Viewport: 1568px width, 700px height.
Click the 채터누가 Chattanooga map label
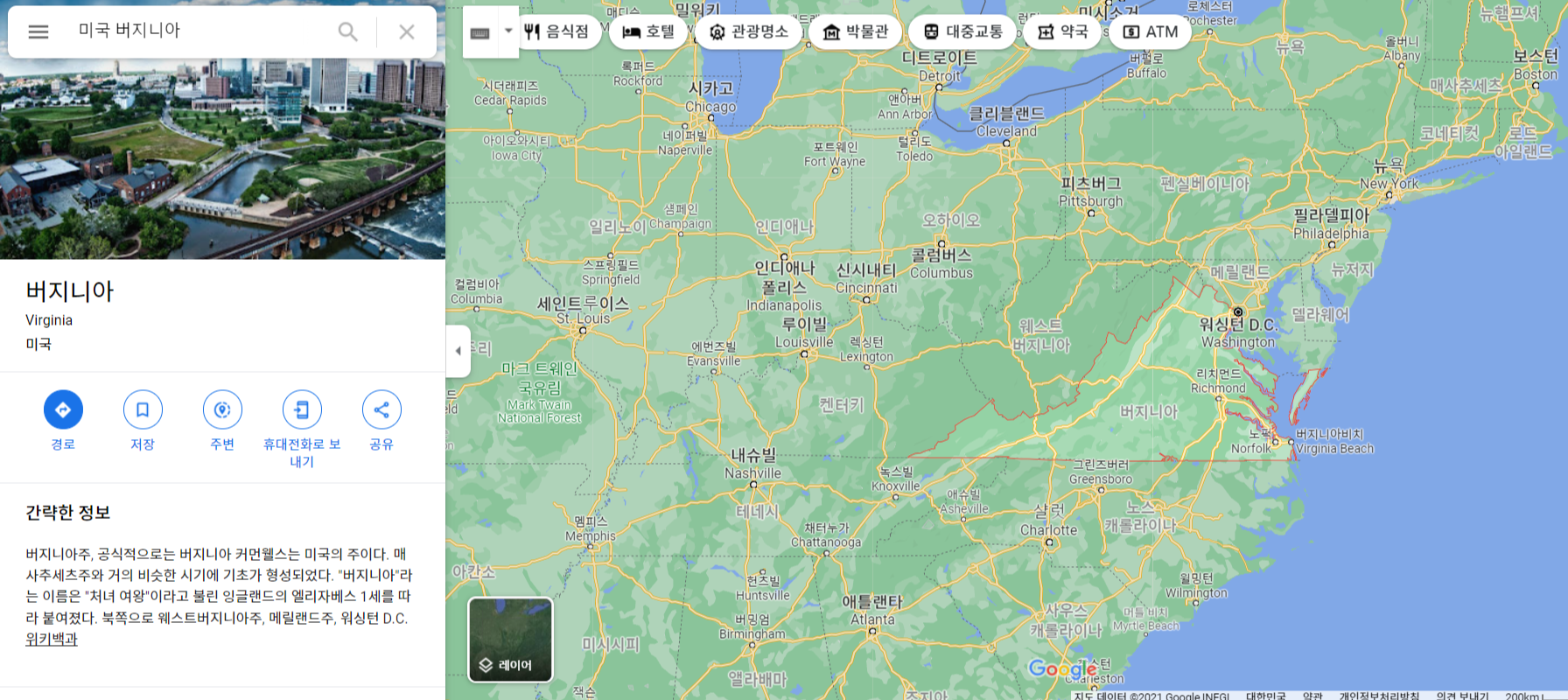[826, 535]
